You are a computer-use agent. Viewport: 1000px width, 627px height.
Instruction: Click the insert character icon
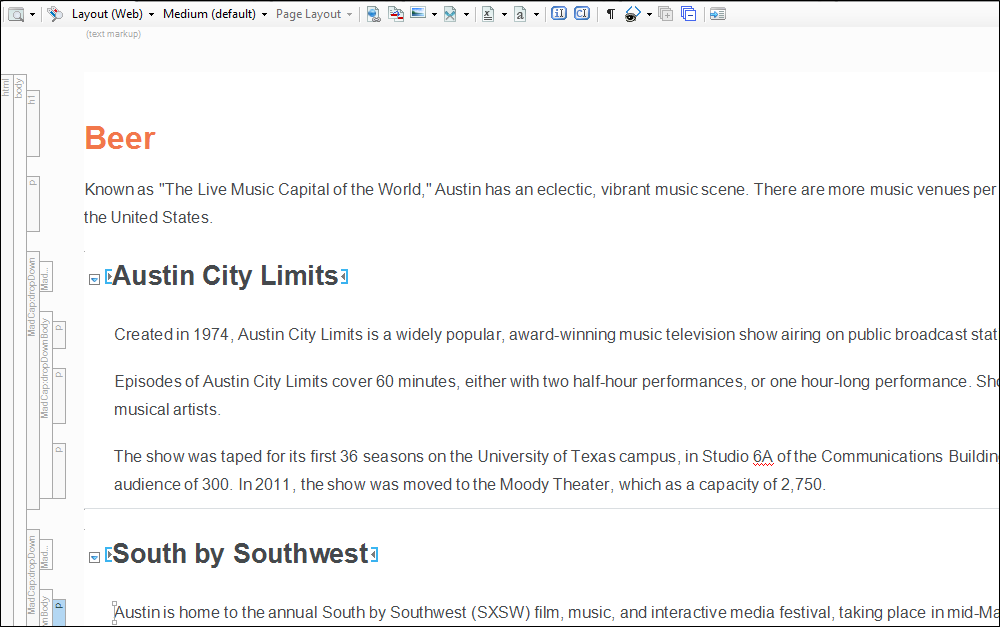[520, 14]
